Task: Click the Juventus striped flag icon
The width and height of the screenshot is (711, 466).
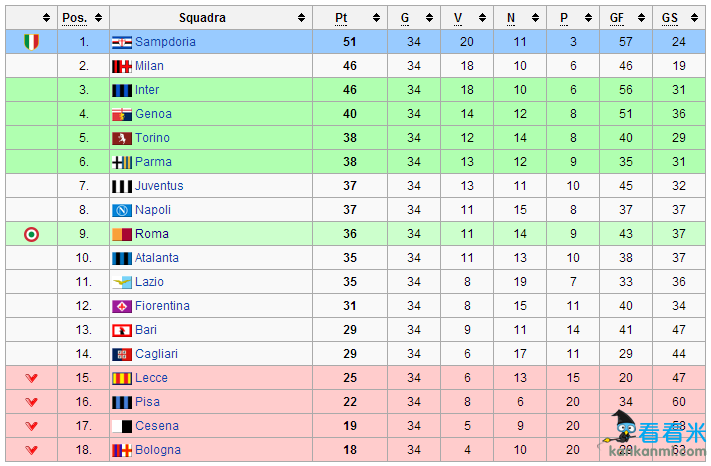Action: coord(121,186)
